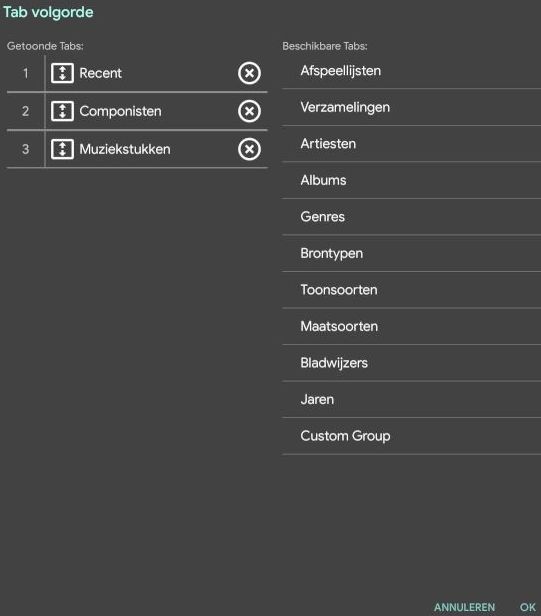Add the Jaren tab
Viewport: 541px width, 616px height.
tap(411, 400)
